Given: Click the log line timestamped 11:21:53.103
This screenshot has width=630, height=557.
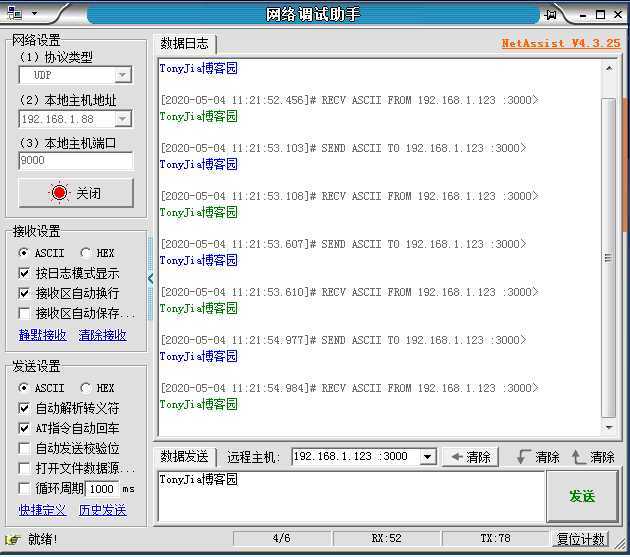Looking at the screenshot, I should tap(343, 148).
